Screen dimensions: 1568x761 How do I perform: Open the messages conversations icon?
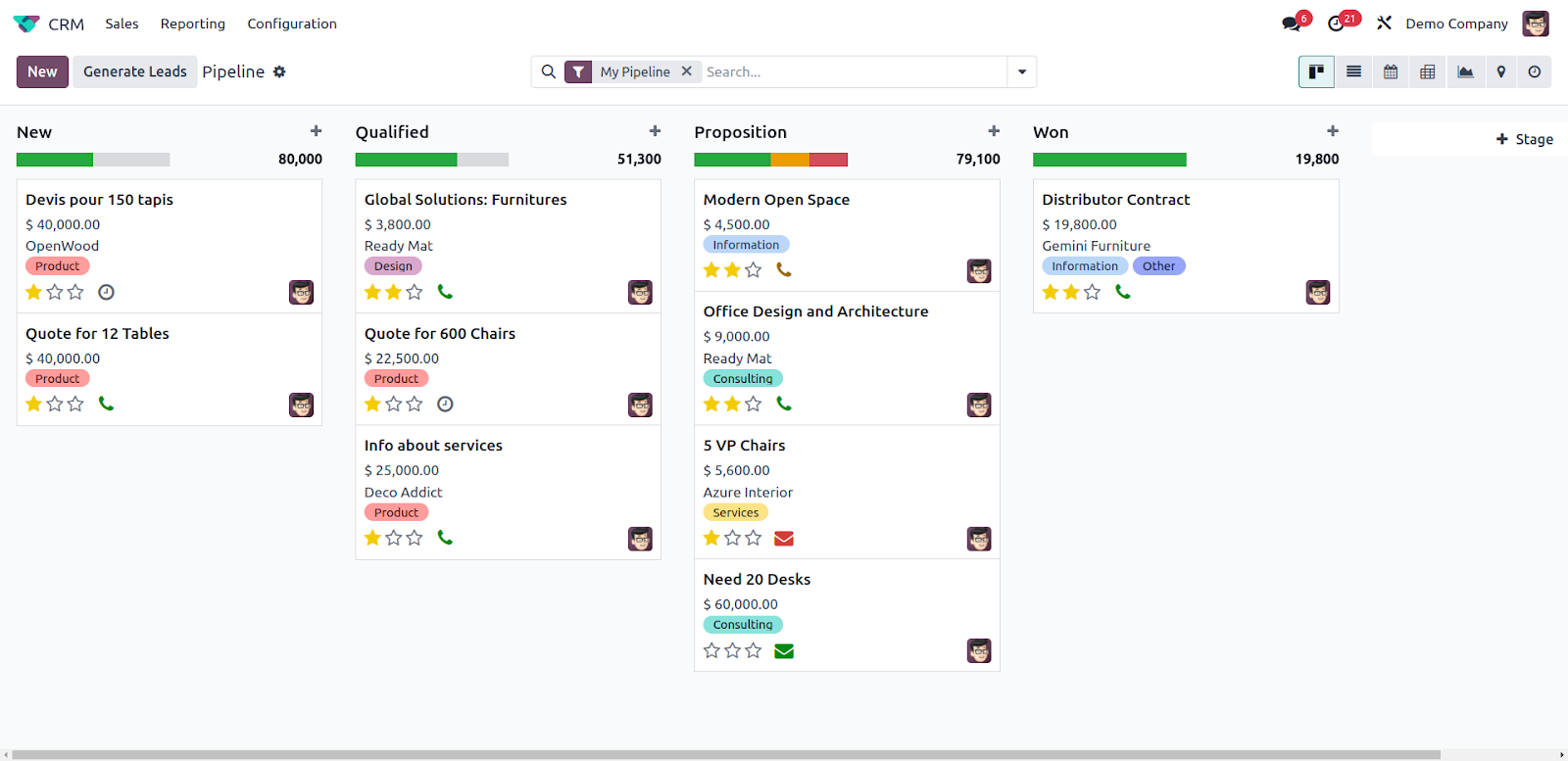(x=1292, y=24)
